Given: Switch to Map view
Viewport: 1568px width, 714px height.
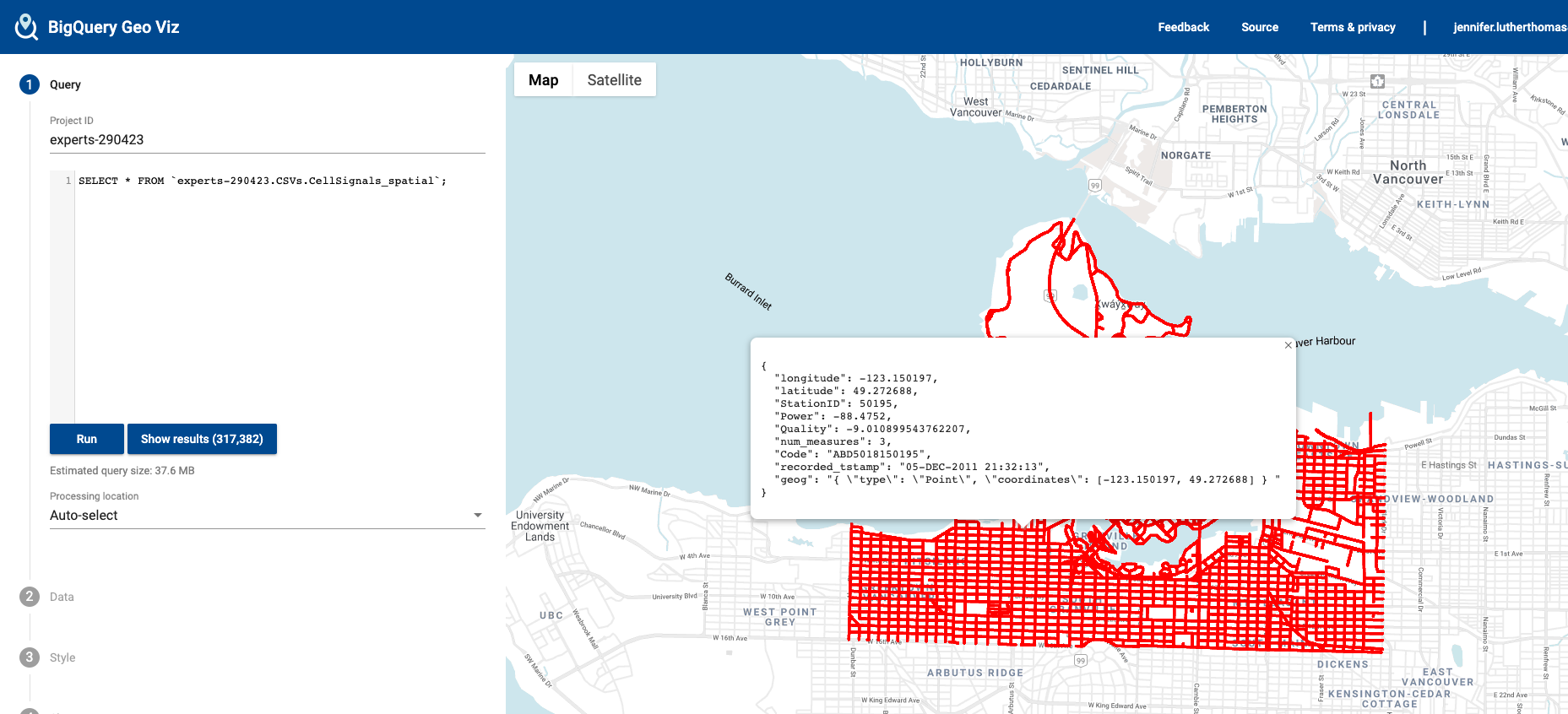Looking at the screenshot, I should (544, 79).
